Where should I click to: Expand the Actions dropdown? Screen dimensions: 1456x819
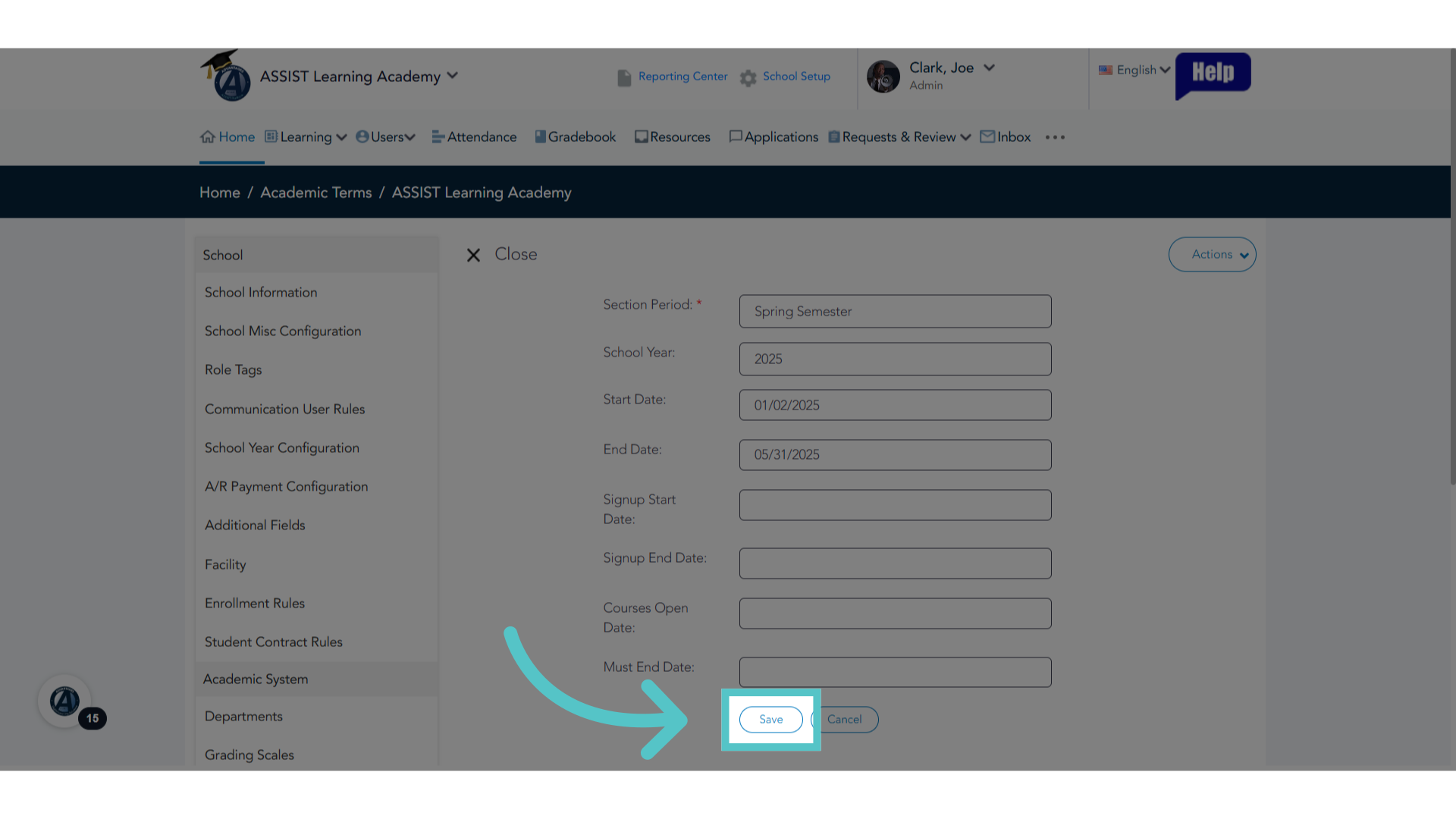1212,255
